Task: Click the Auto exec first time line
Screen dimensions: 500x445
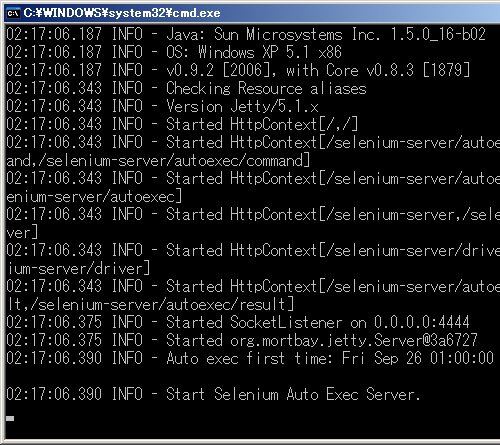Action: tap(250, 358)
